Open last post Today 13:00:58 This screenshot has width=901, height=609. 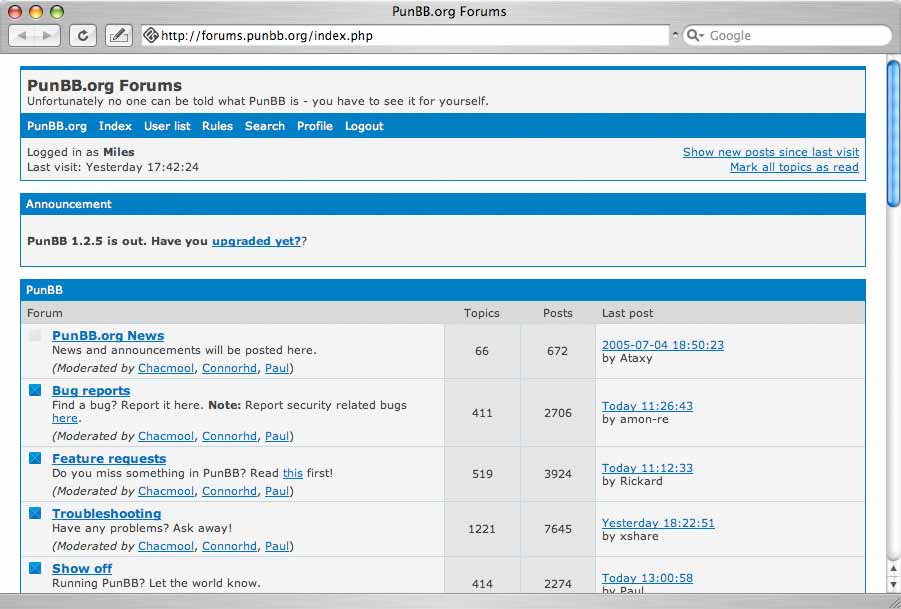pyautogui.click(x=648, y=578)
